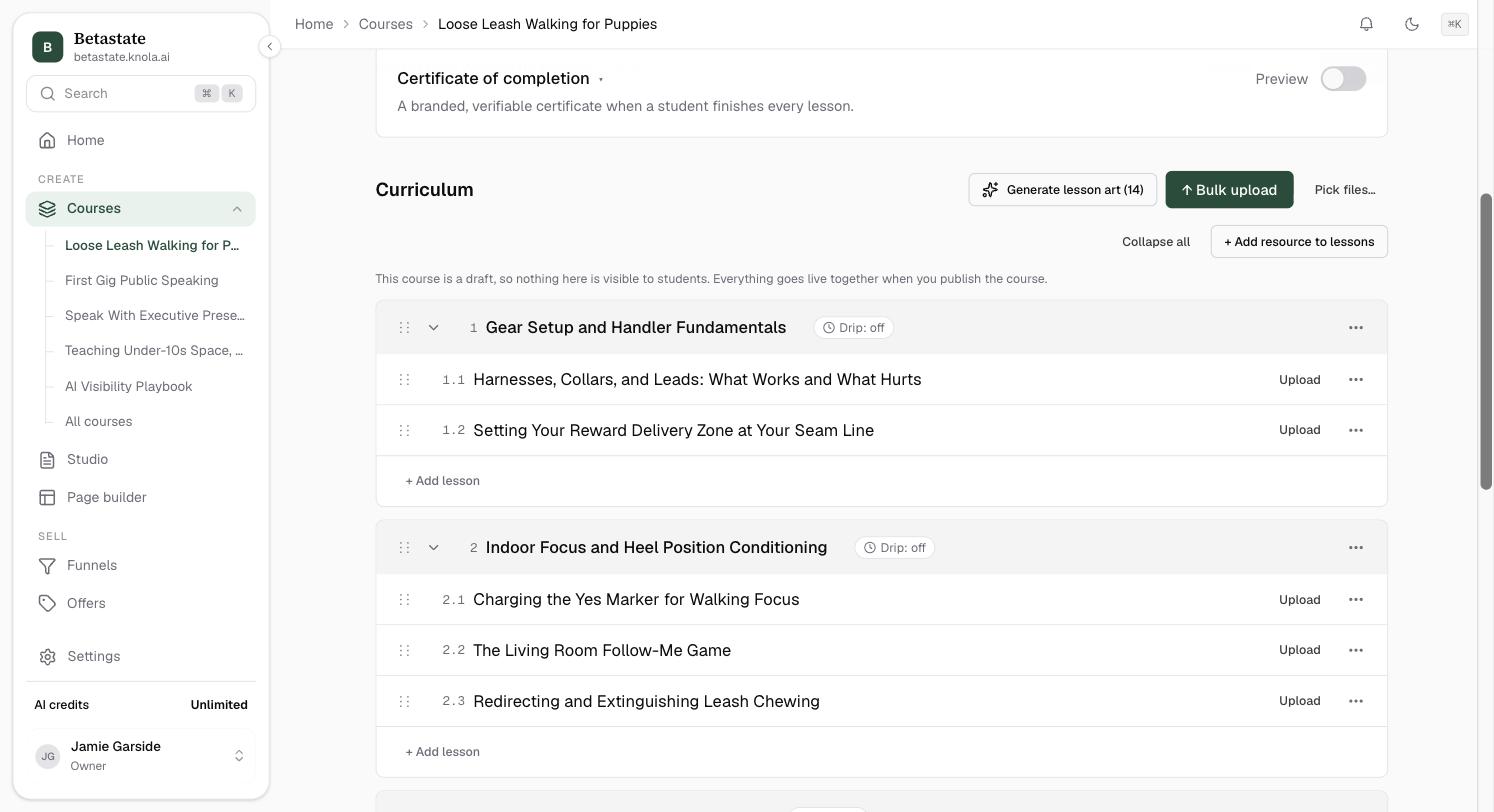Image resolution: width=1494 pixels, height=812 pixels.
Task: Toggle Drip off for Gear Setup module
Action: (854, 328)
